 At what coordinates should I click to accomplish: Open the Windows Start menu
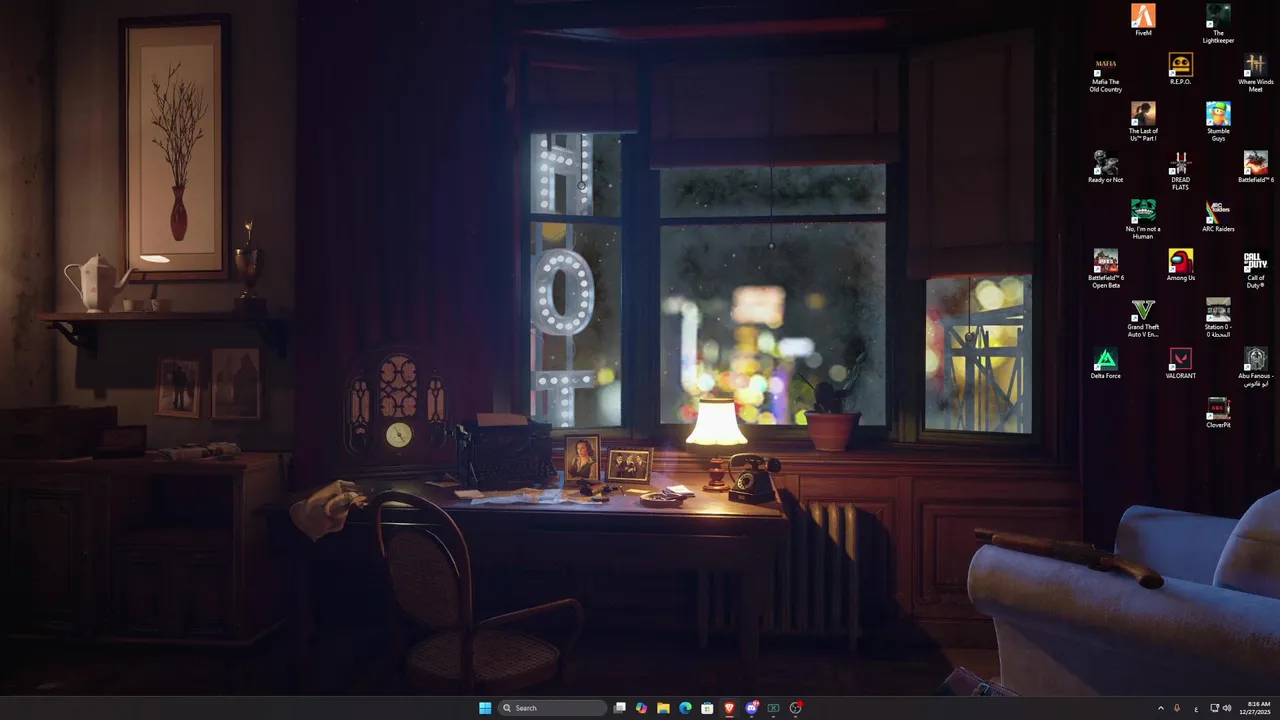click(485, 708)
